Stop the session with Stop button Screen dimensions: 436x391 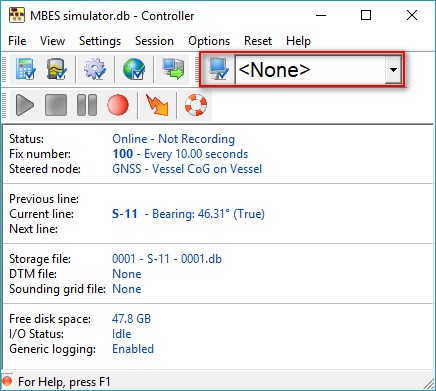(x=56, y=105)
